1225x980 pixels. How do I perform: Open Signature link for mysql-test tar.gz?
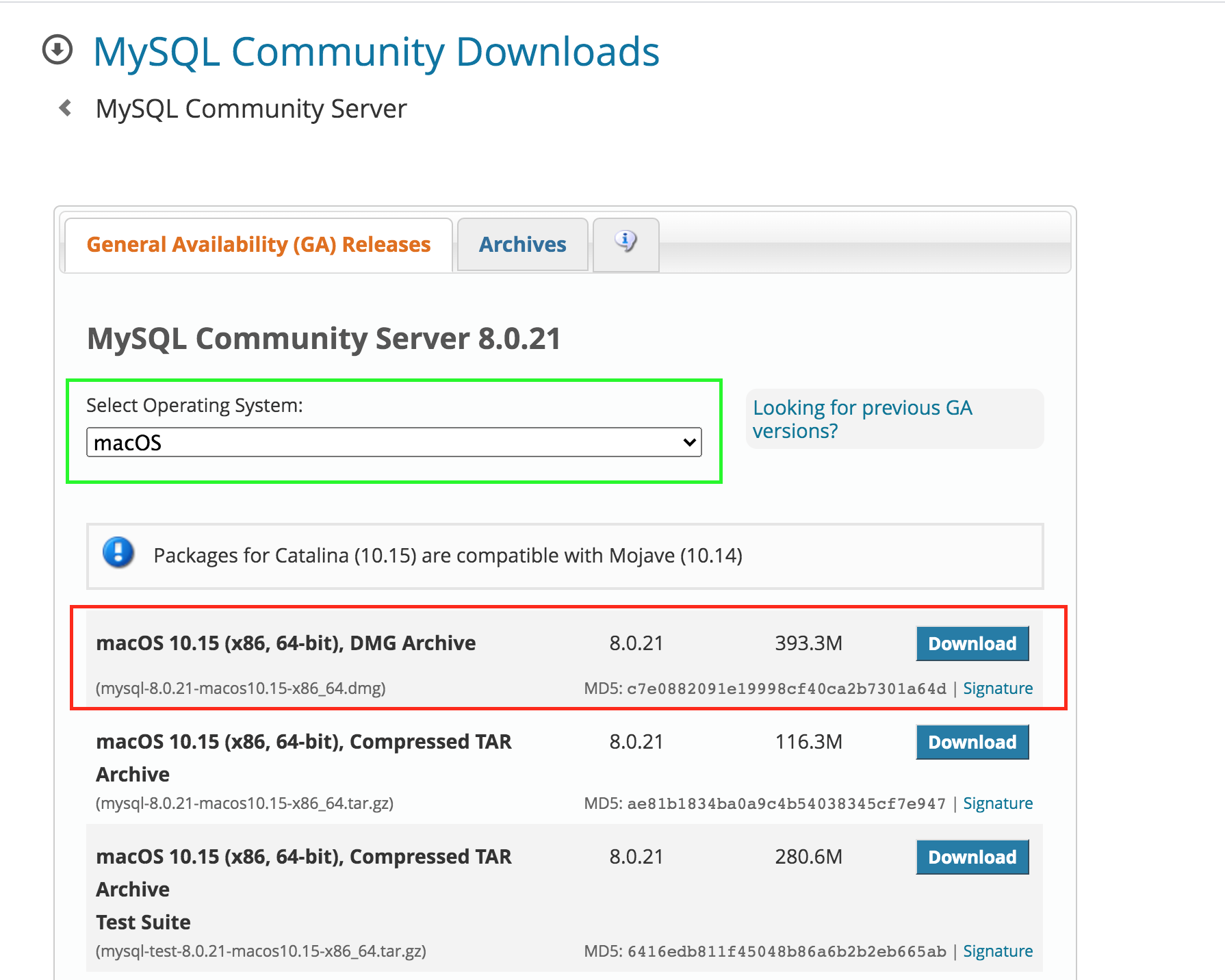coord(998,951)
